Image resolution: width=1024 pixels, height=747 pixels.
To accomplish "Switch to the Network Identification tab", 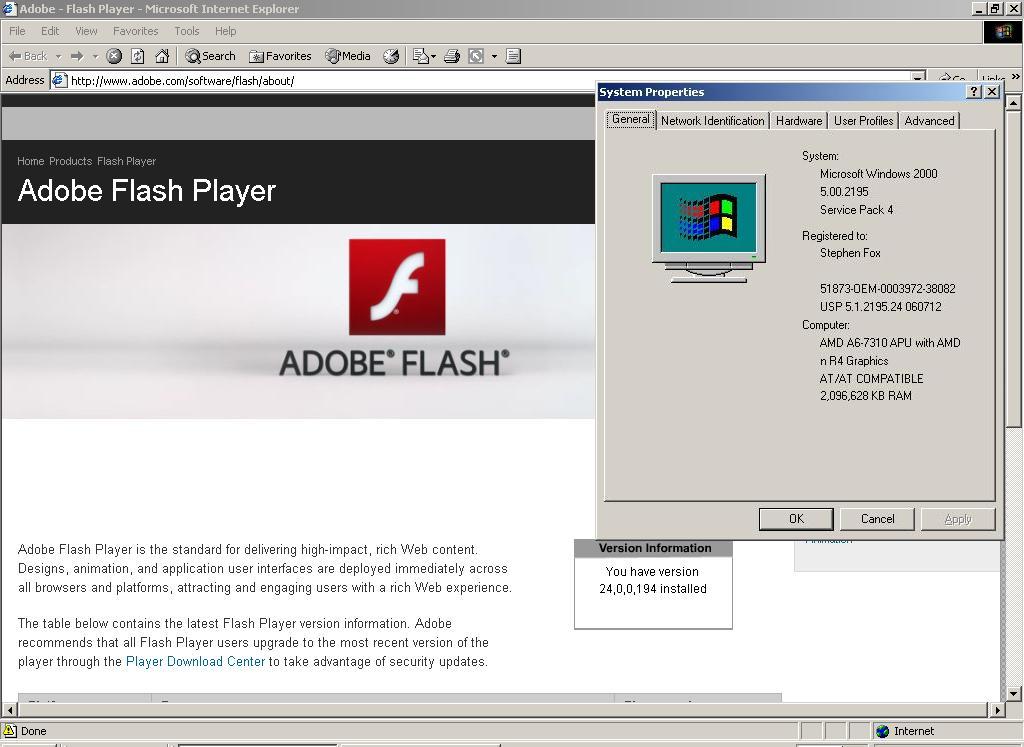I will 712,121.
